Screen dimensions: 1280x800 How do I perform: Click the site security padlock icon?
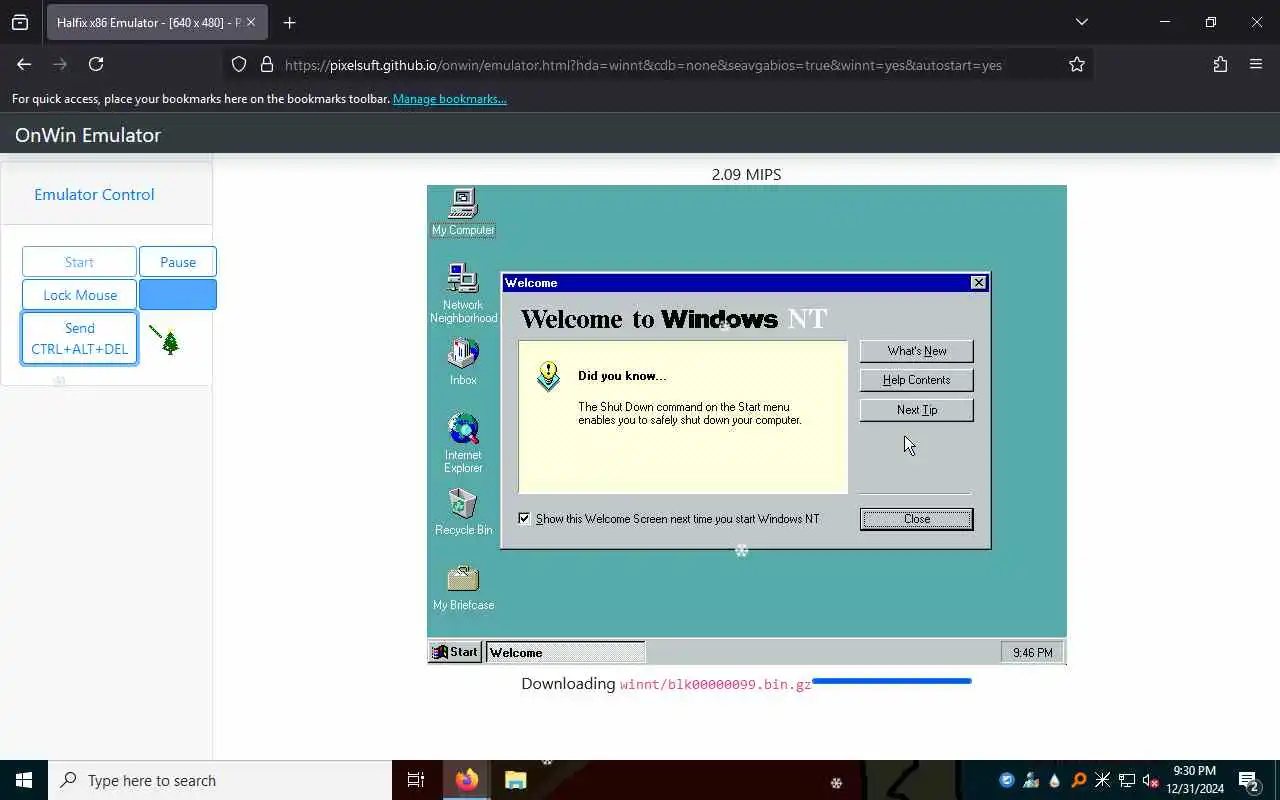click(267, 64)
